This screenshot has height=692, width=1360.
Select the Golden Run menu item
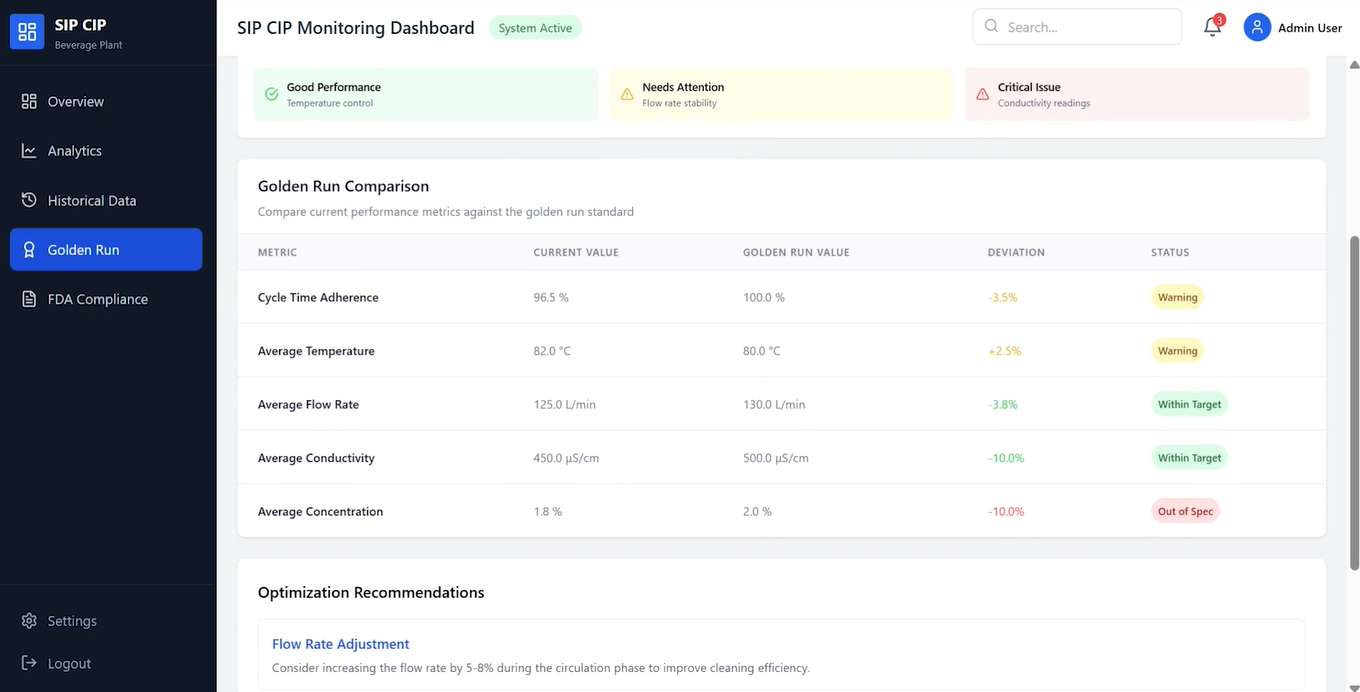(106, 250)
